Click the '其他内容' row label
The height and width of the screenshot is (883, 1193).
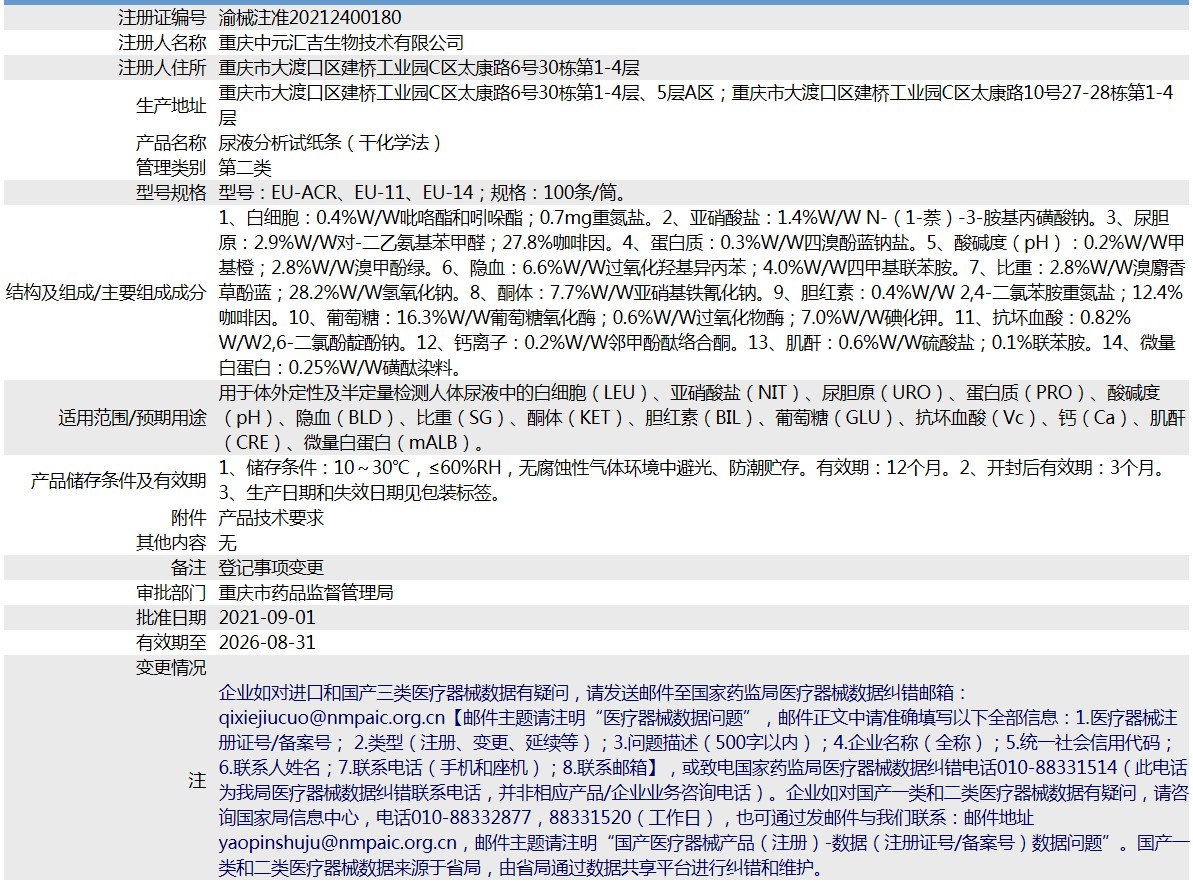[171, 543]
